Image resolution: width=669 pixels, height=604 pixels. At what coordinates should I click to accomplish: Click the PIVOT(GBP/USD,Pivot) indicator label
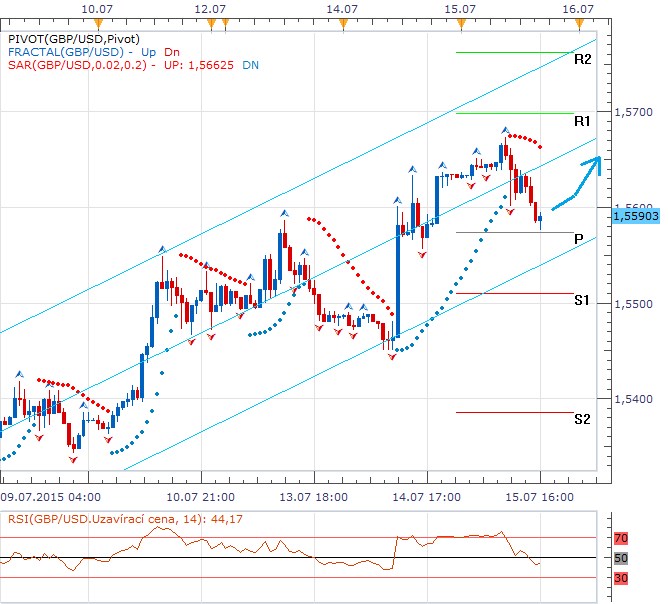pos(69,39)
